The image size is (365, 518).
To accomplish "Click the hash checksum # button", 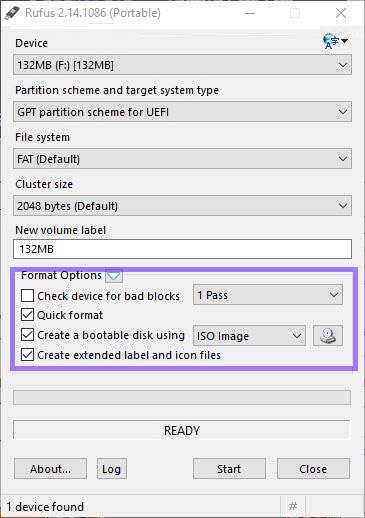I will [x=293, y=506].
